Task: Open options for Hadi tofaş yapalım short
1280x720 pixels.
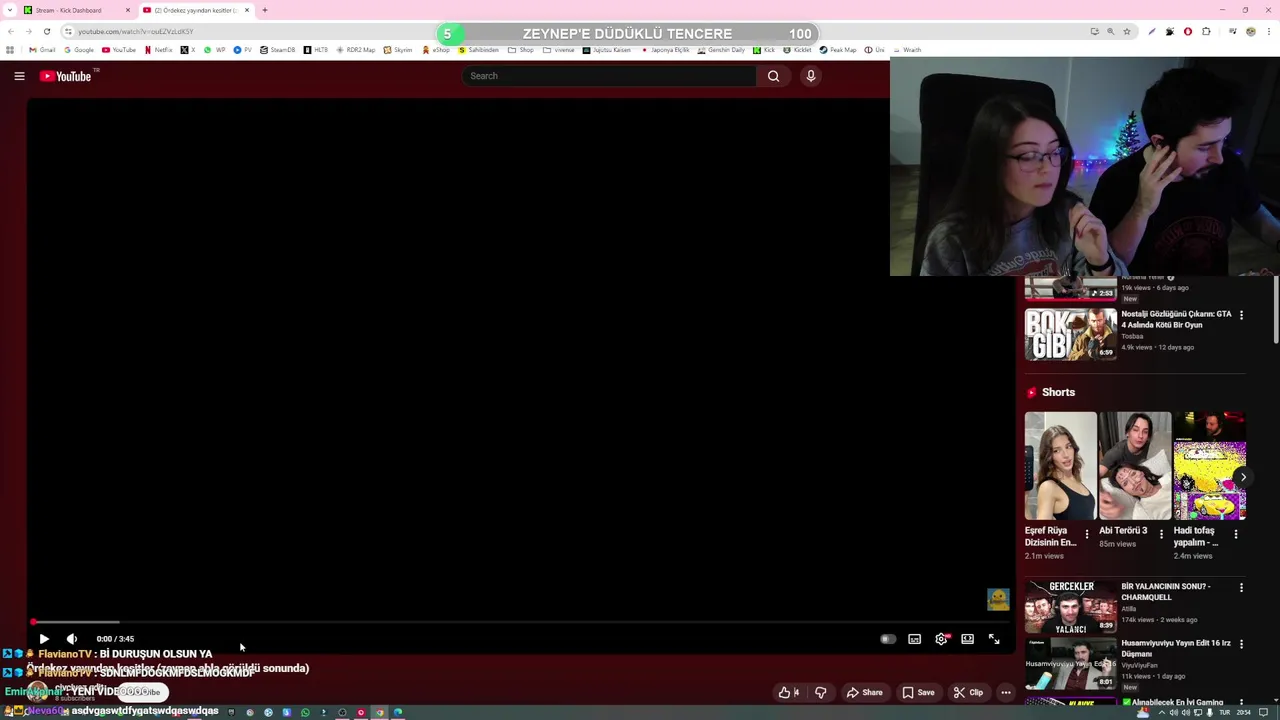Action: [x=1236, y=535]
